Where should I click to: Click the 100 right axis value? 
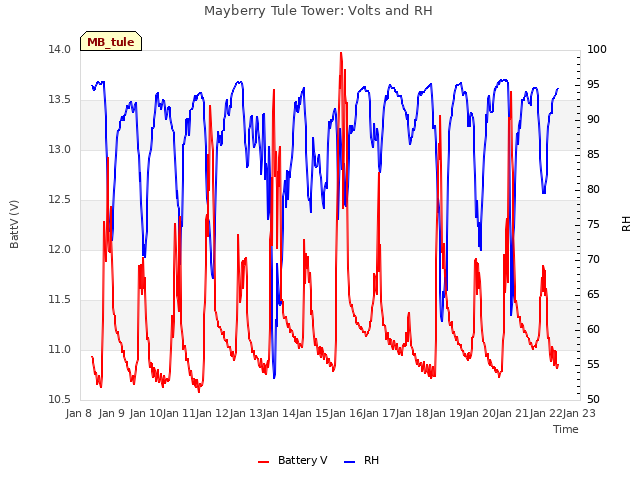point(596,49)
